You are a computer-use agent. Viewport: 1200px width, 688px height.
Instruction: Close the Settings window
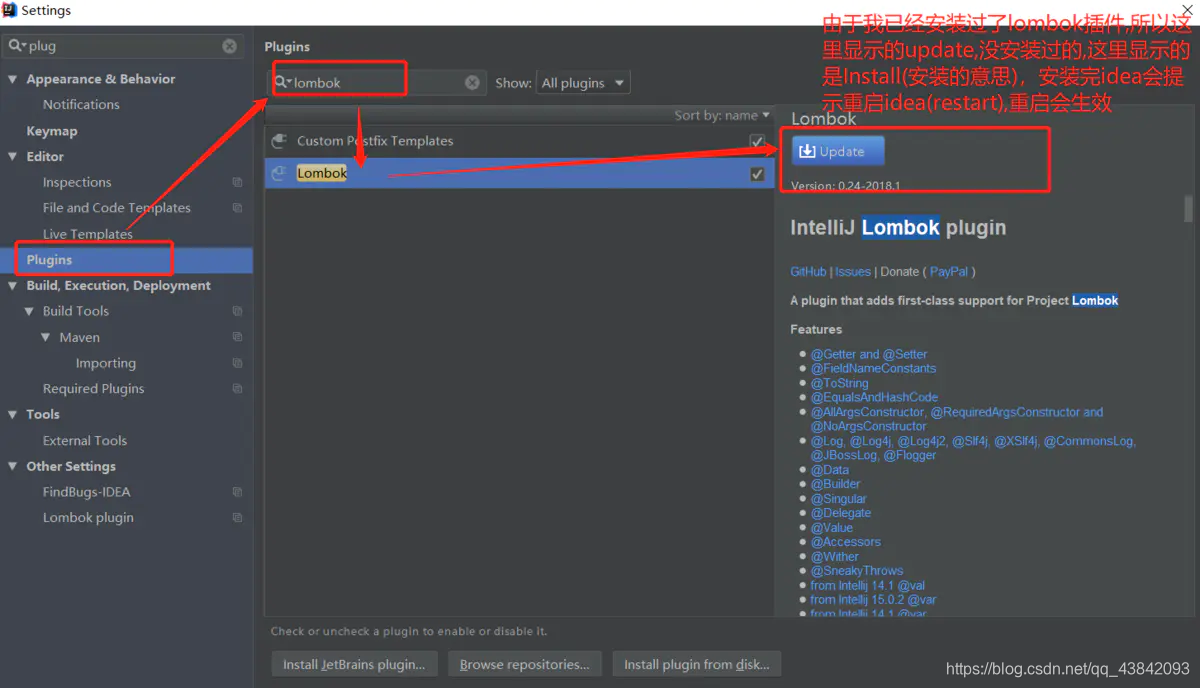click(1187, 10)
